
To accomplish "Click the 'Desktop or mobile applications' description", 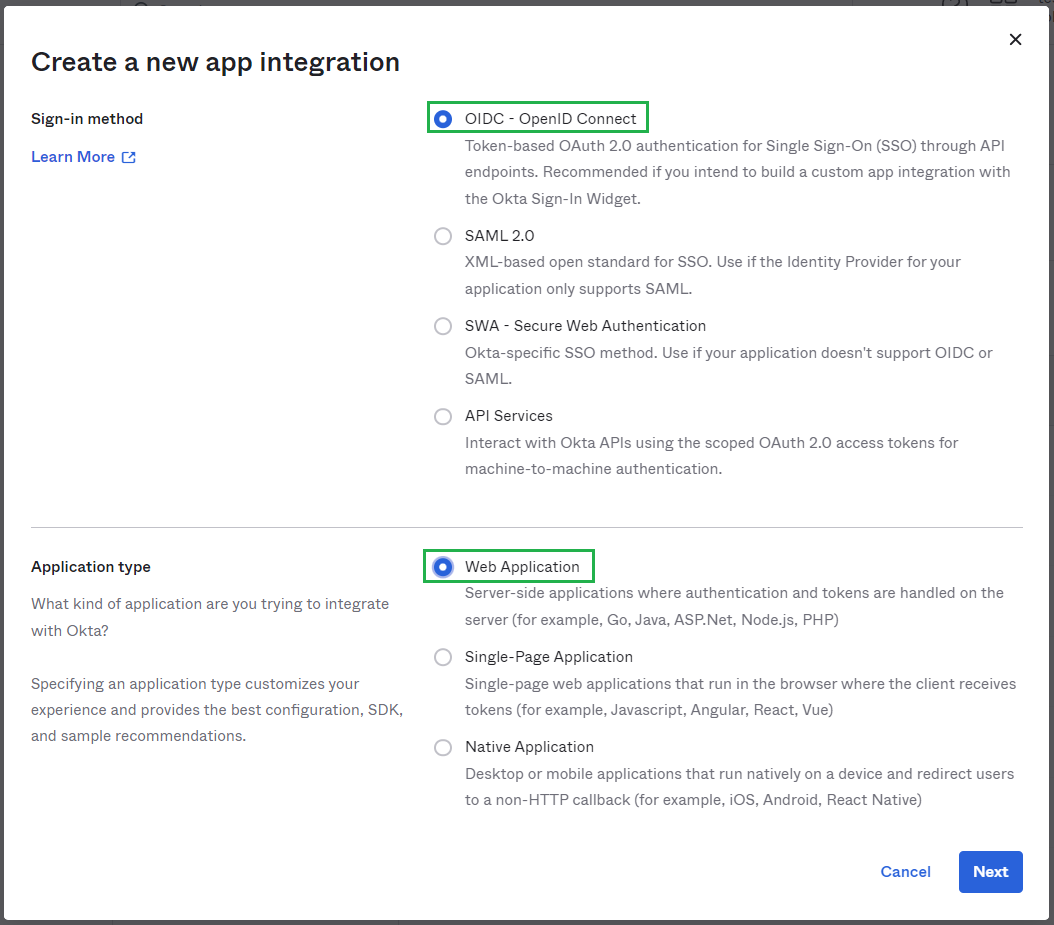I will point(739,787).
